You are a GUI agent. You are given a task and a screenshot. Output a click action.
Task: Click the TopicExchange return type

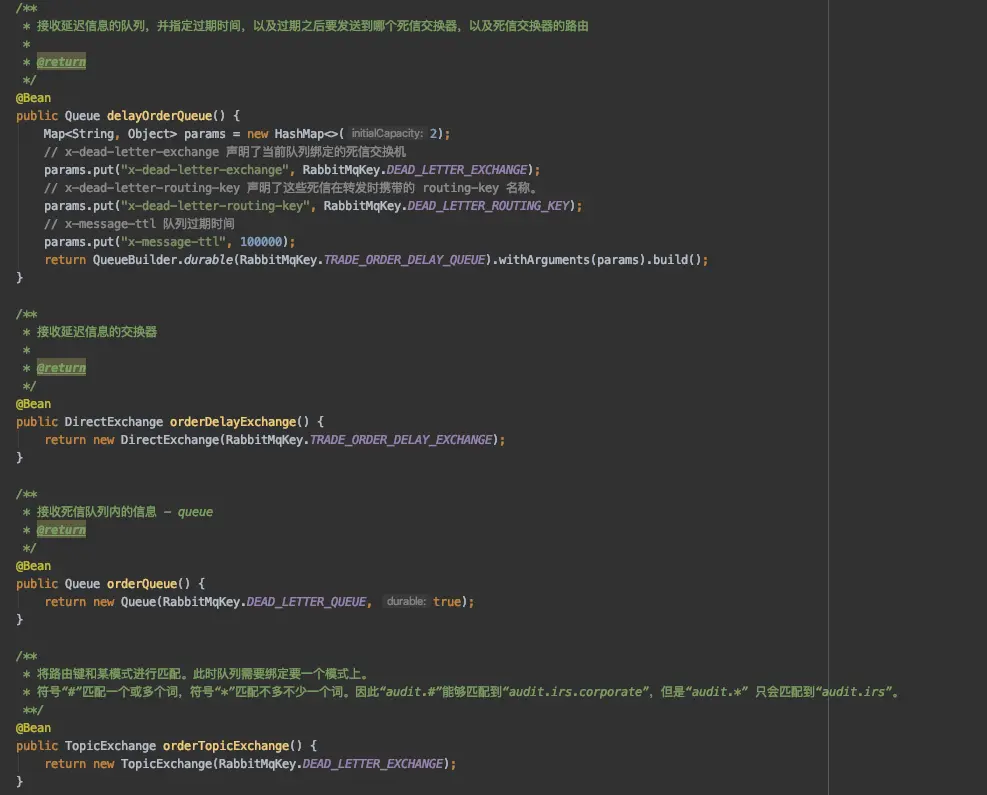110,746
